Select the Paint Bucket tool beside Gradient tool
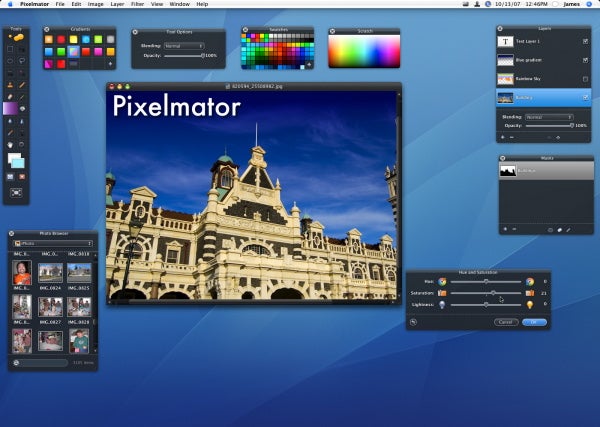This screenshot has width=600, height=427. coord(23,109)
